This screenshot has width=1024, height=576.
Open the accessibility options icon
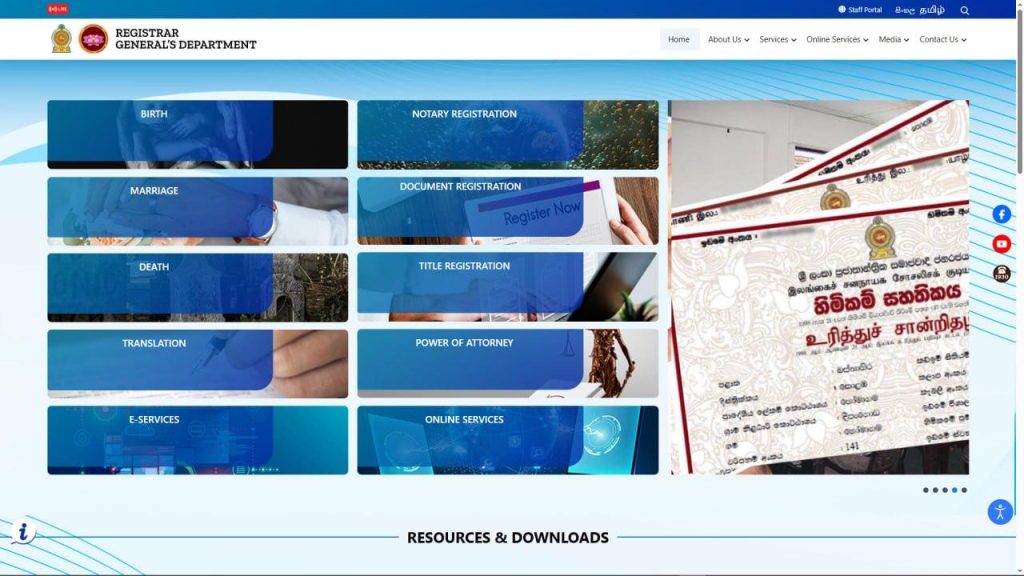pyautogui.click(x=1000, y=512)
